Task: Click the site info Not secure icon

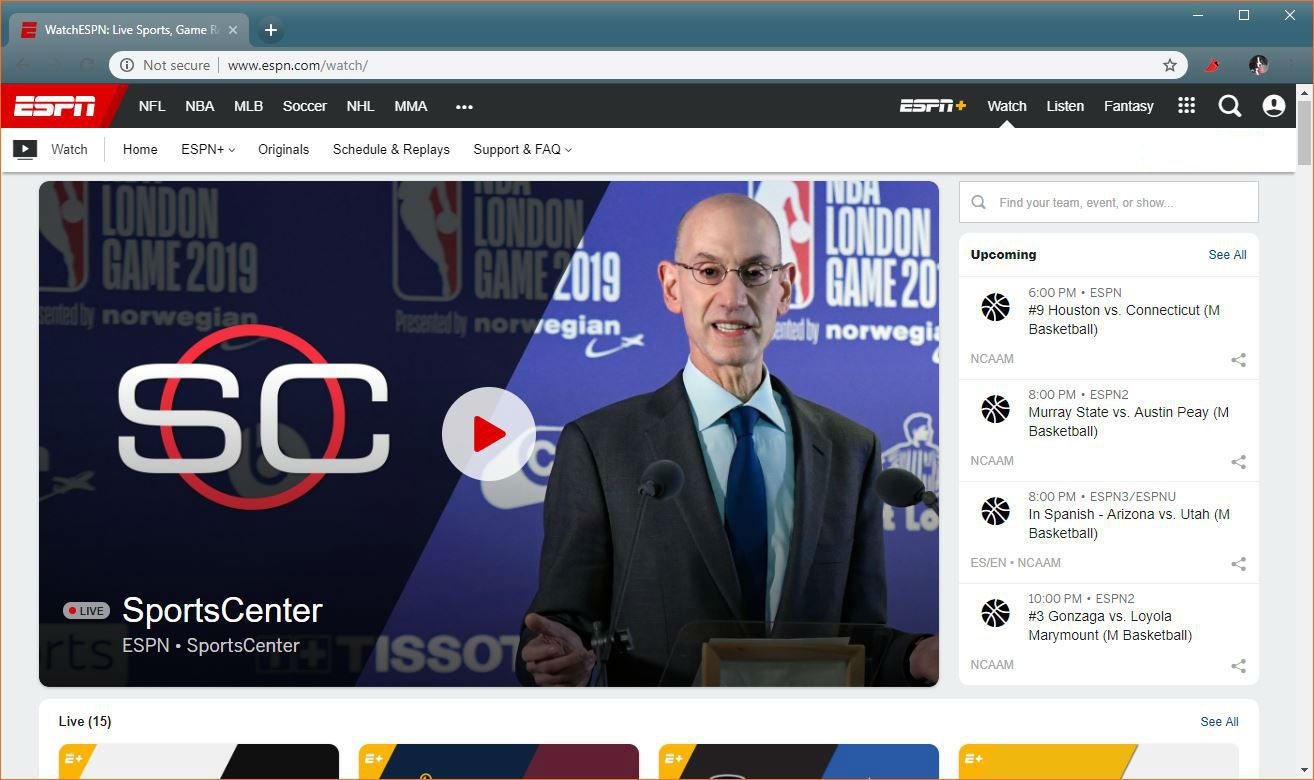Action: [x=127, y=65]
